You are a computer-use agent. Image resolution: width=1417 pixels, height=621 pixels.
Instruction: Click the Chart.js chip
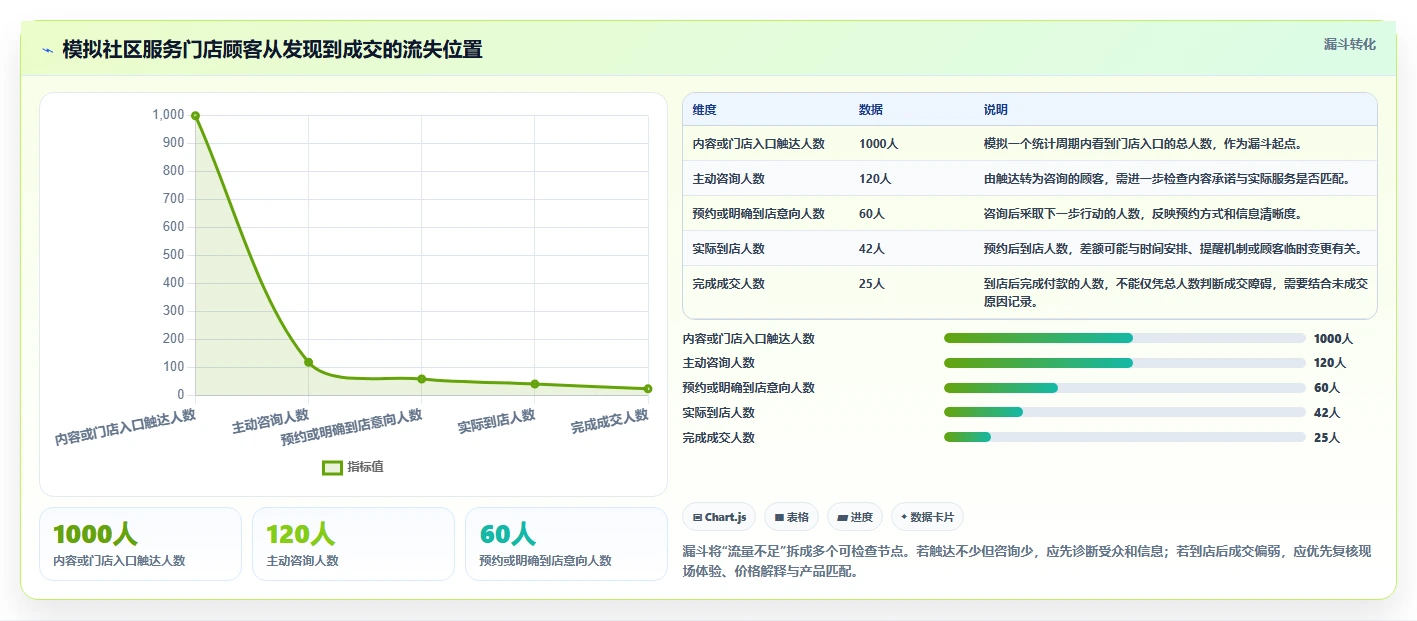click(719, 517)
